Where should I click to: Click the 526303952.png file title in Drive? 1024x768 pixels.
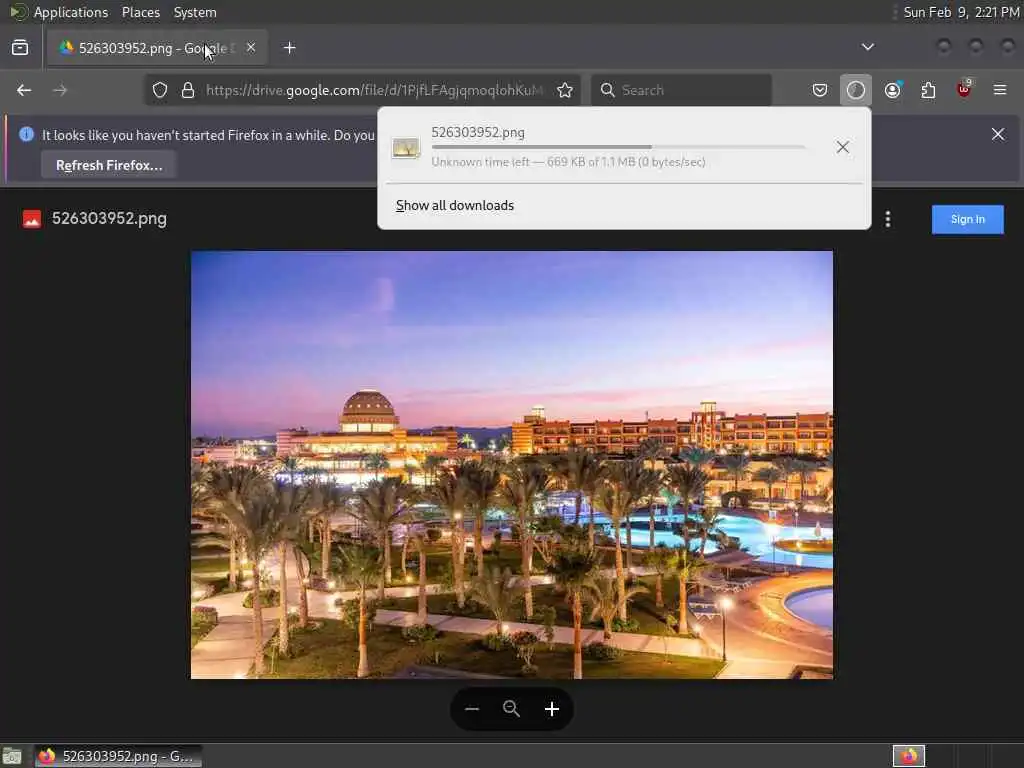click(x=109, y=219)
